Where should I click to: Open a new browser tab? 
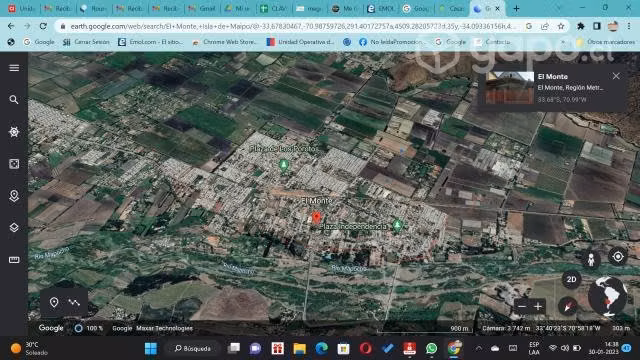[516, 8]
